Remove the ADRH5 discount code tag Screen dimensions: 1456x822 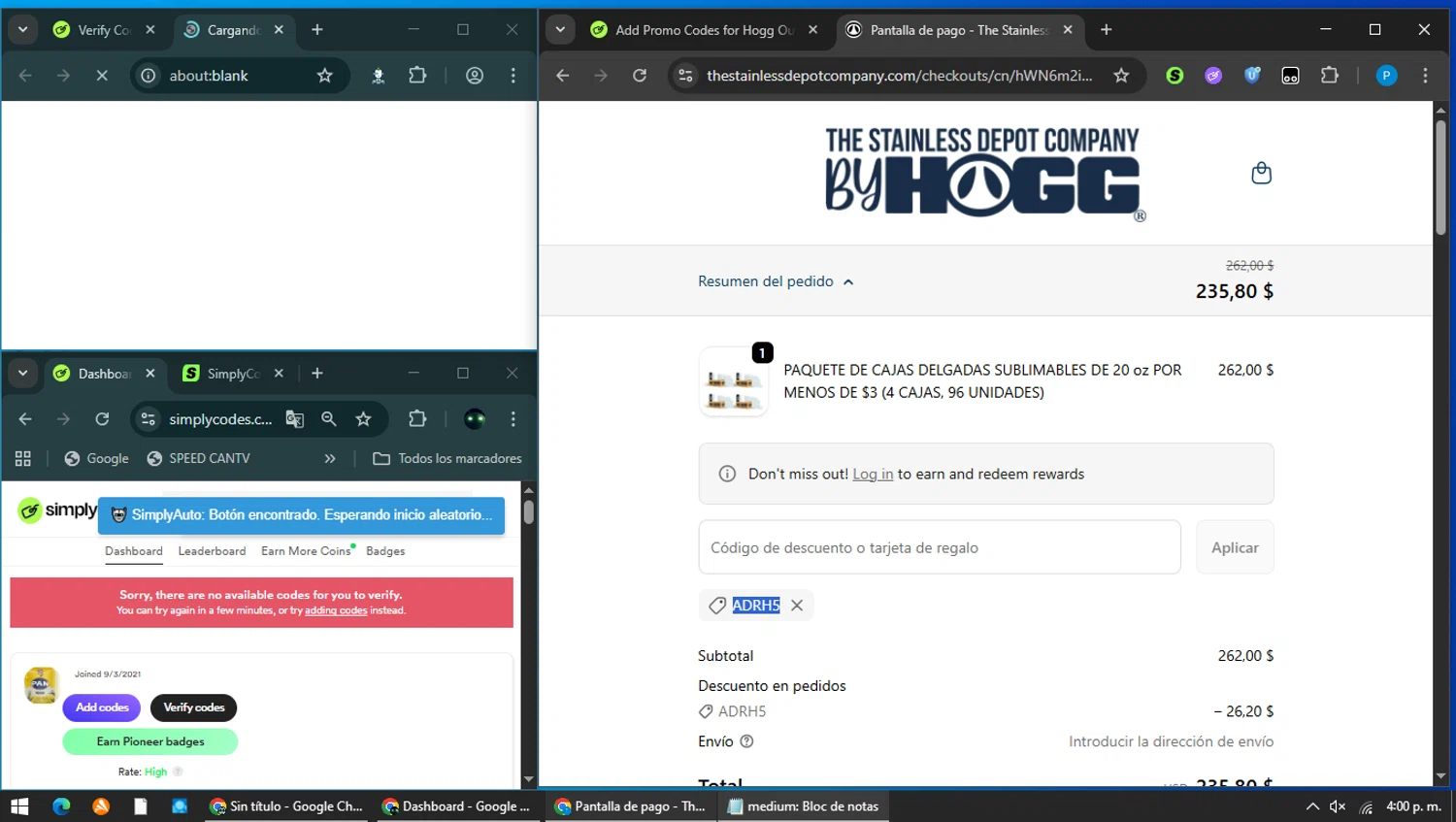pyautogui.click(x=797, y=606)
